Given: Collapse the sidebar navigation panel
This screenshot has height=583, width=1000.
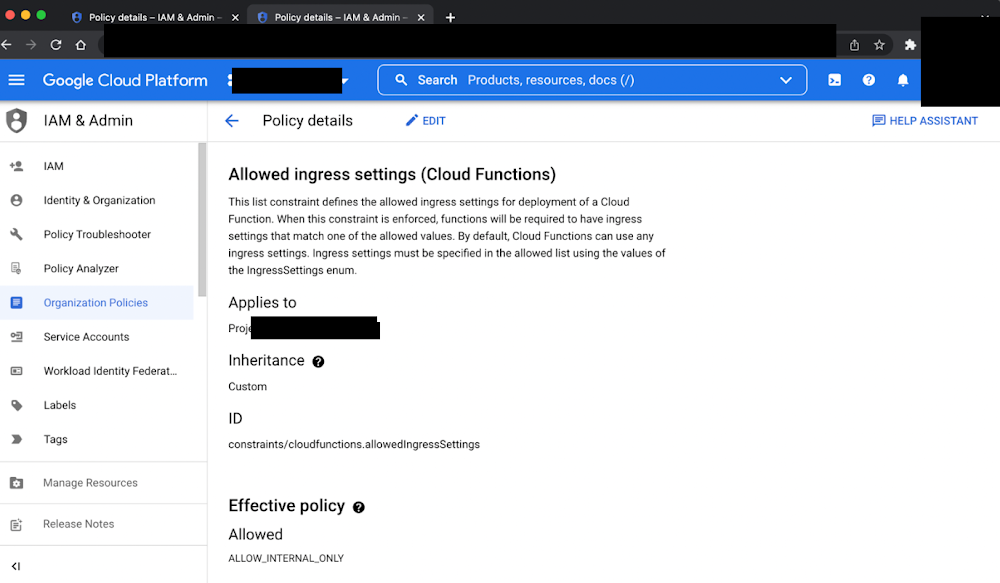Looking at the screenshot, I should (x=16, y=566).
